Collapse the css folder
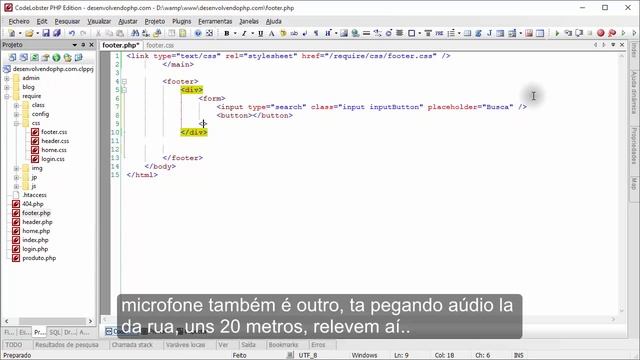The height and width of the screenshot is (360, 640). coord(17,123)
